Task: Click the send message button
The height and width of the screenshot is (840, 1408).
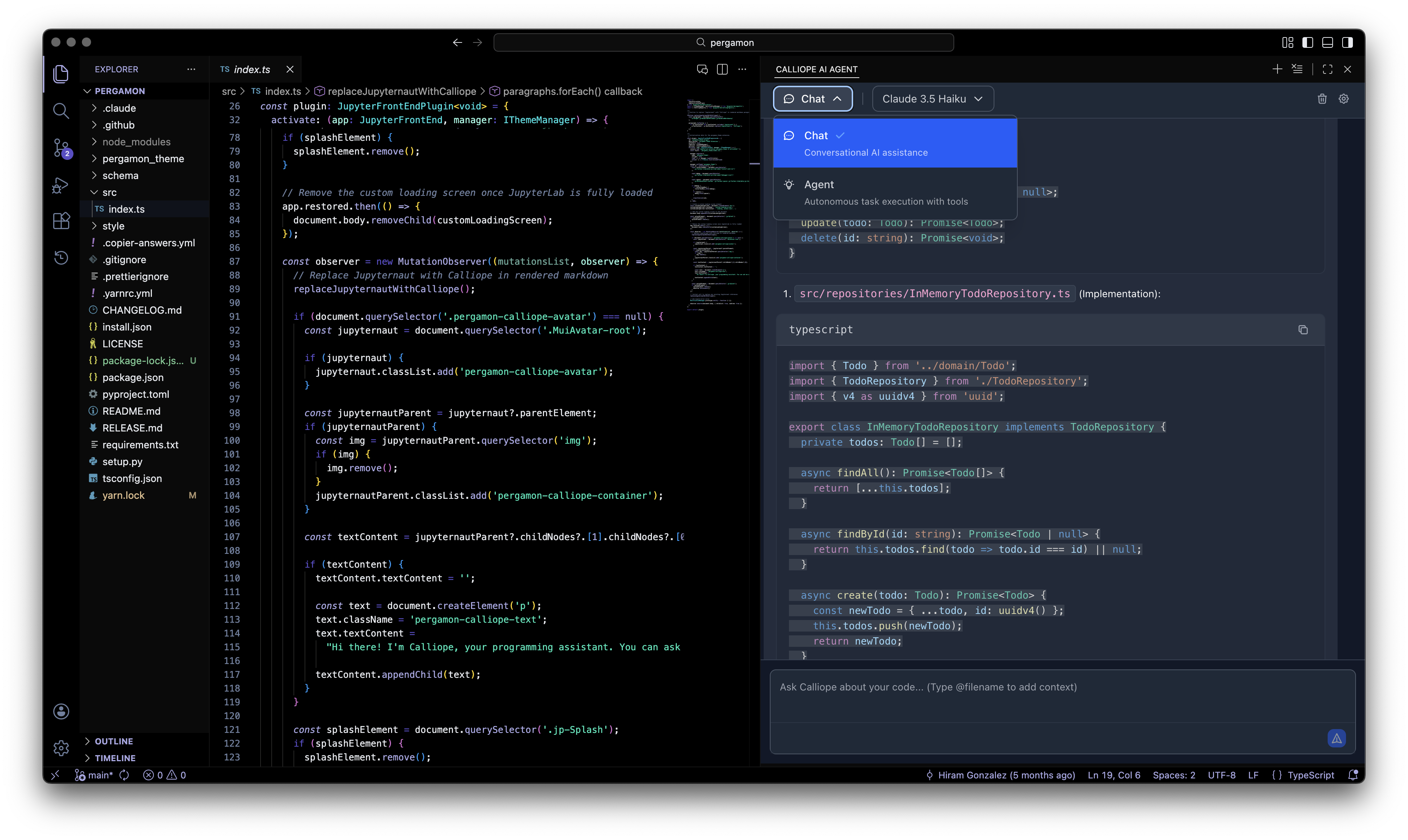Action: tap(1336, 738)
